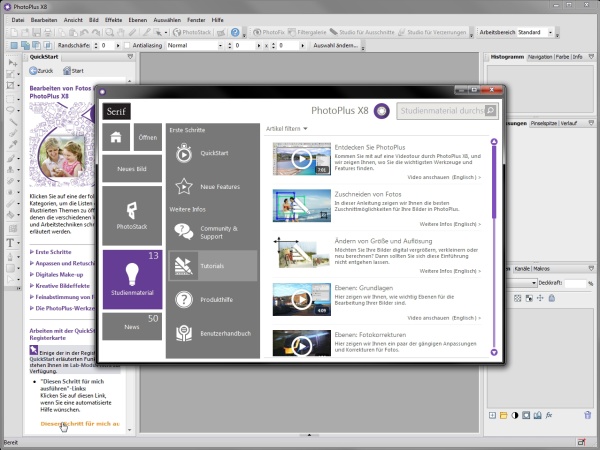Switch to the Navigation tab
Image resolution: width=600 pixels, height=450 pixels.
pos(540,57)
